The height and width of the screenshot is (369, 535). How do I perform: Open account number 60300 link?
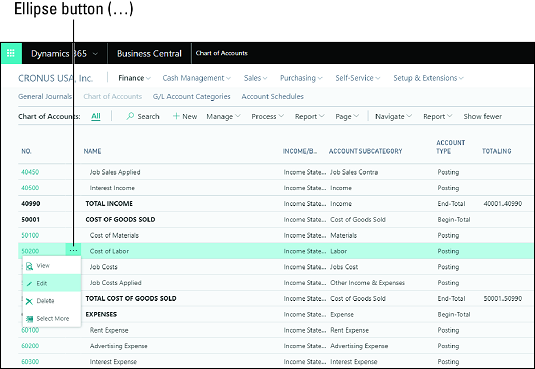pyautogui.click(x=30, y=361)
